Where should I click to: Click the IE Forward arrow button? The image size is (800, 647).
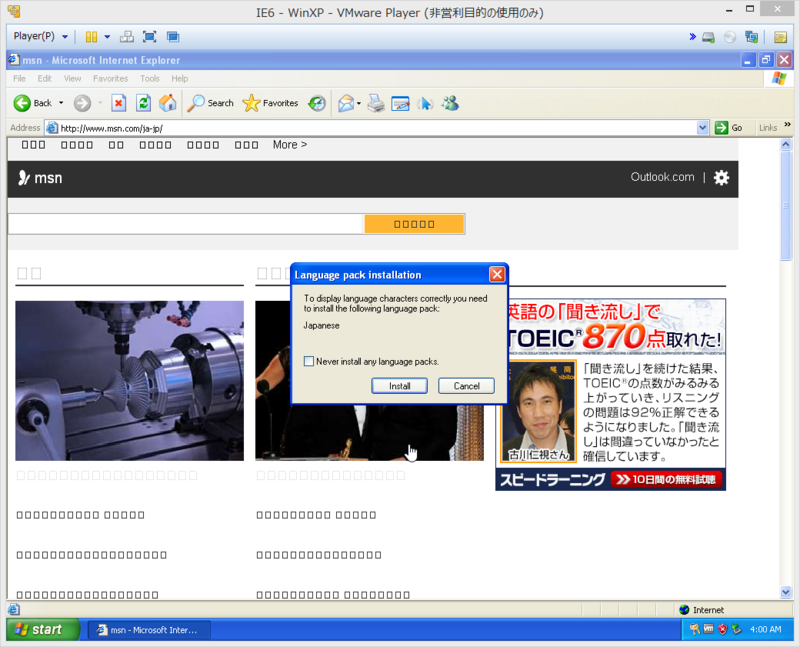[82, 104]
